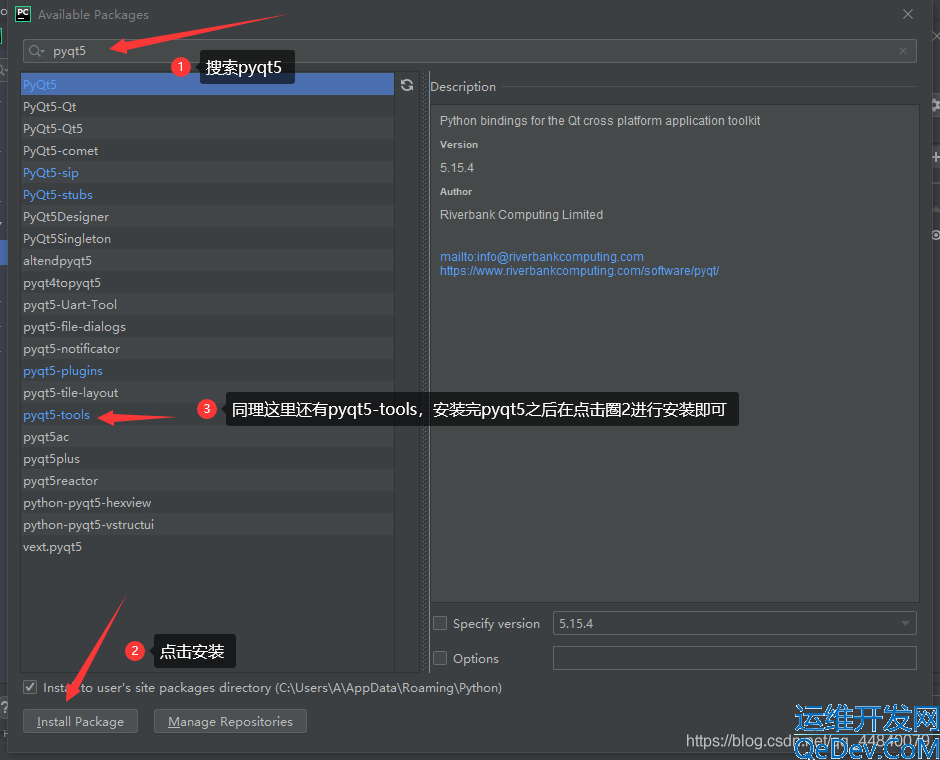This screenshot has width=940, height=760.
Task: Select the pyqt5-notificator package
Action: (x=207, y=349)
